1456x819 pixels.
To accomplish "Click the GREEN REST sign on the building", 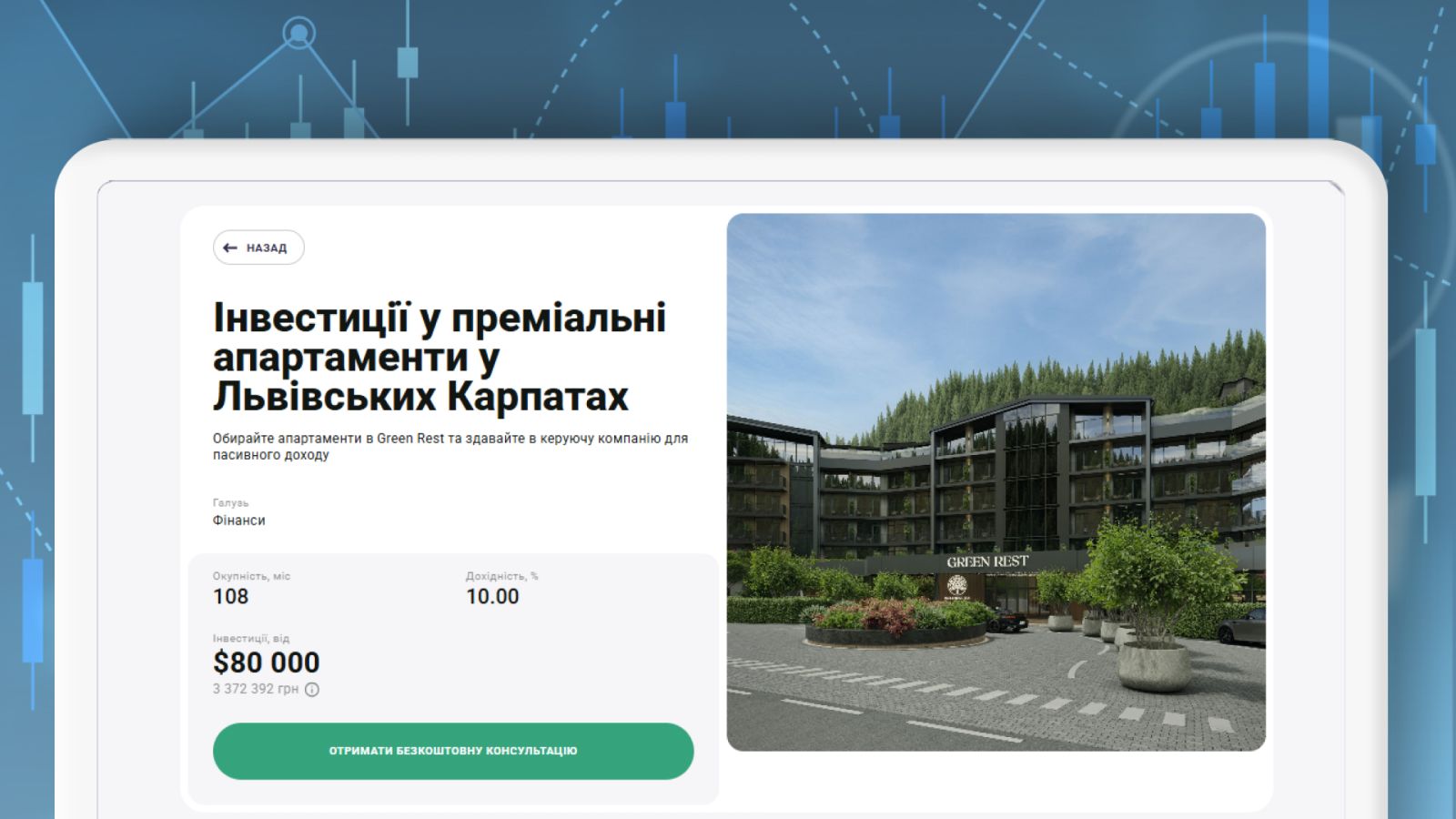I will click(x=987, y=561).
